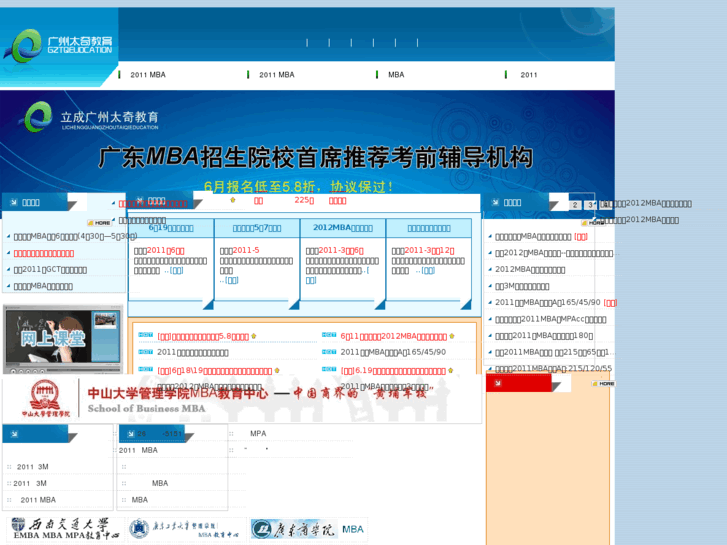Screen dimensions: 727x545
Task: Click the HOT icon beside the red '5.8' headline
Action: coord(146,335)
